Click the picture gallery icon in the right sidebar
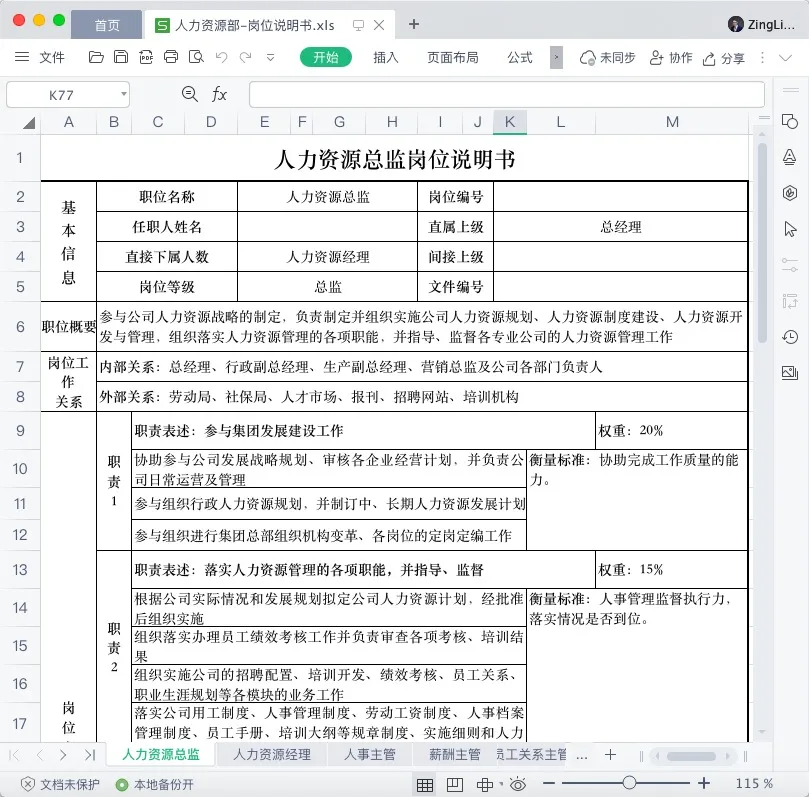809x797 pixels. point(789,372)
